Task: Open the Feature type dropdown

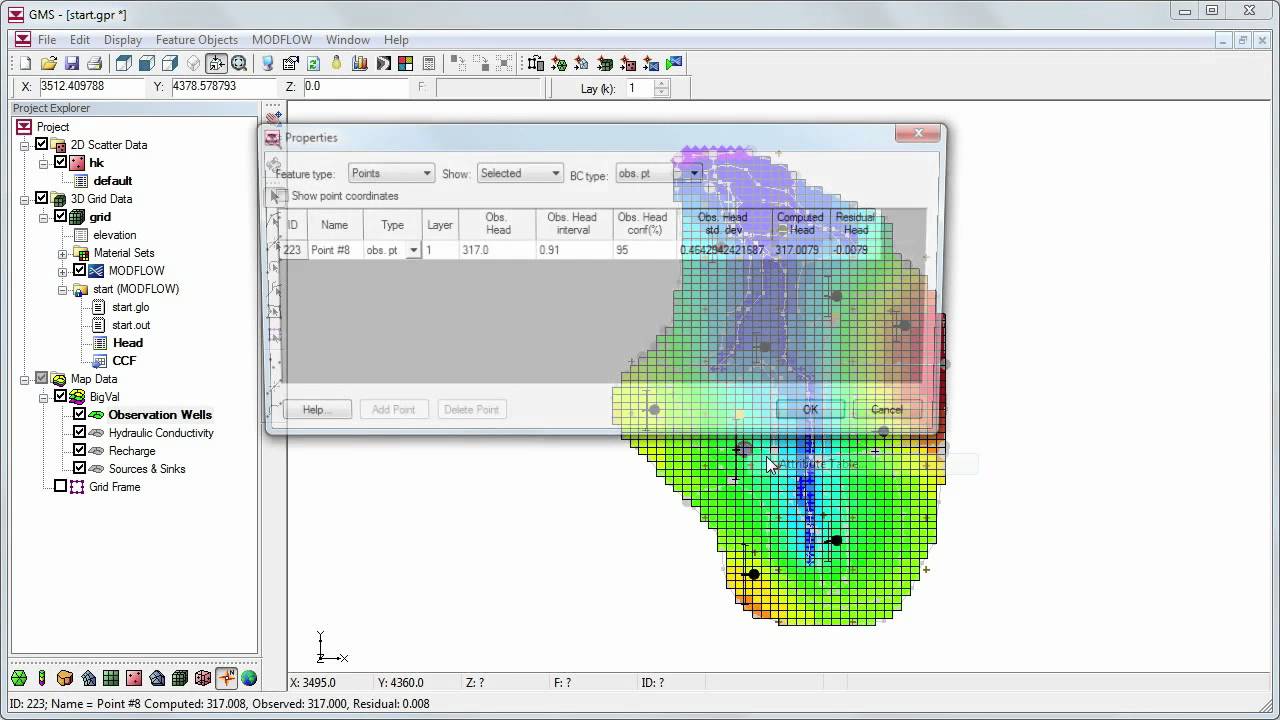Action: pyautogui.click(x=391, y=173)
